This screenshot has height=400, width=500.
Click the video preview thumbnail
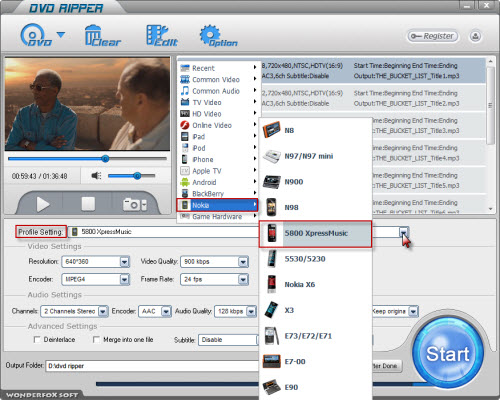click(x=87, y=104)
